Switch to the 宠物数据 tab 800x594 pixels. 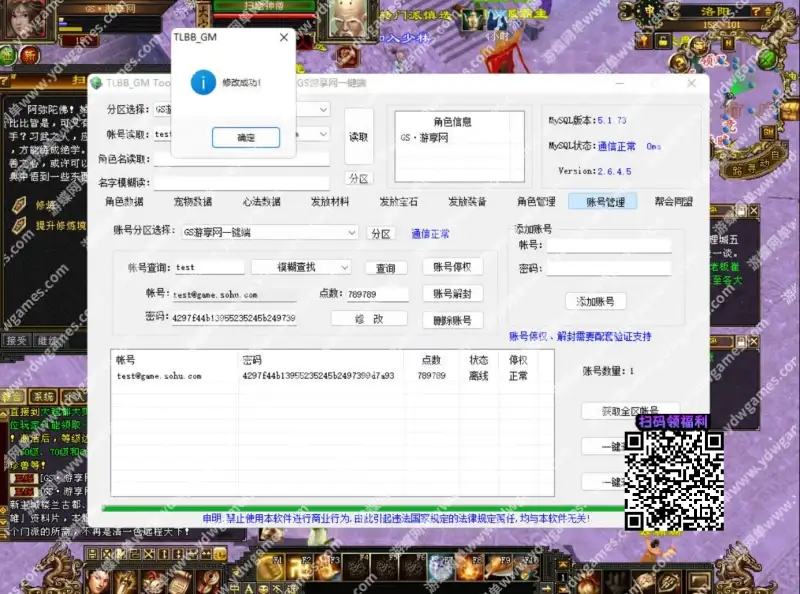pos(193,202)
